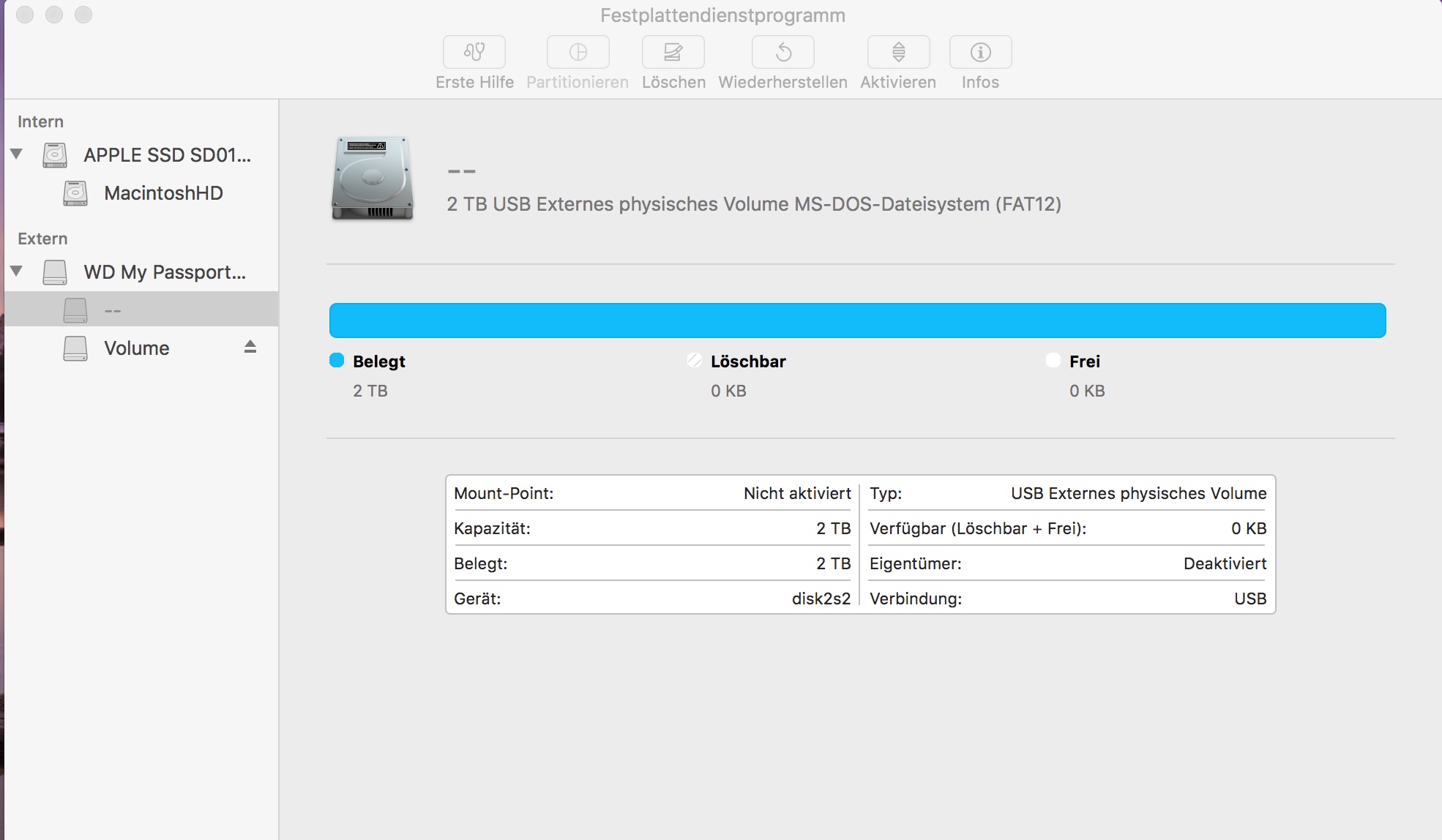
Task: Select MacintoshHD in the sidebar
Action: point(162,193)
